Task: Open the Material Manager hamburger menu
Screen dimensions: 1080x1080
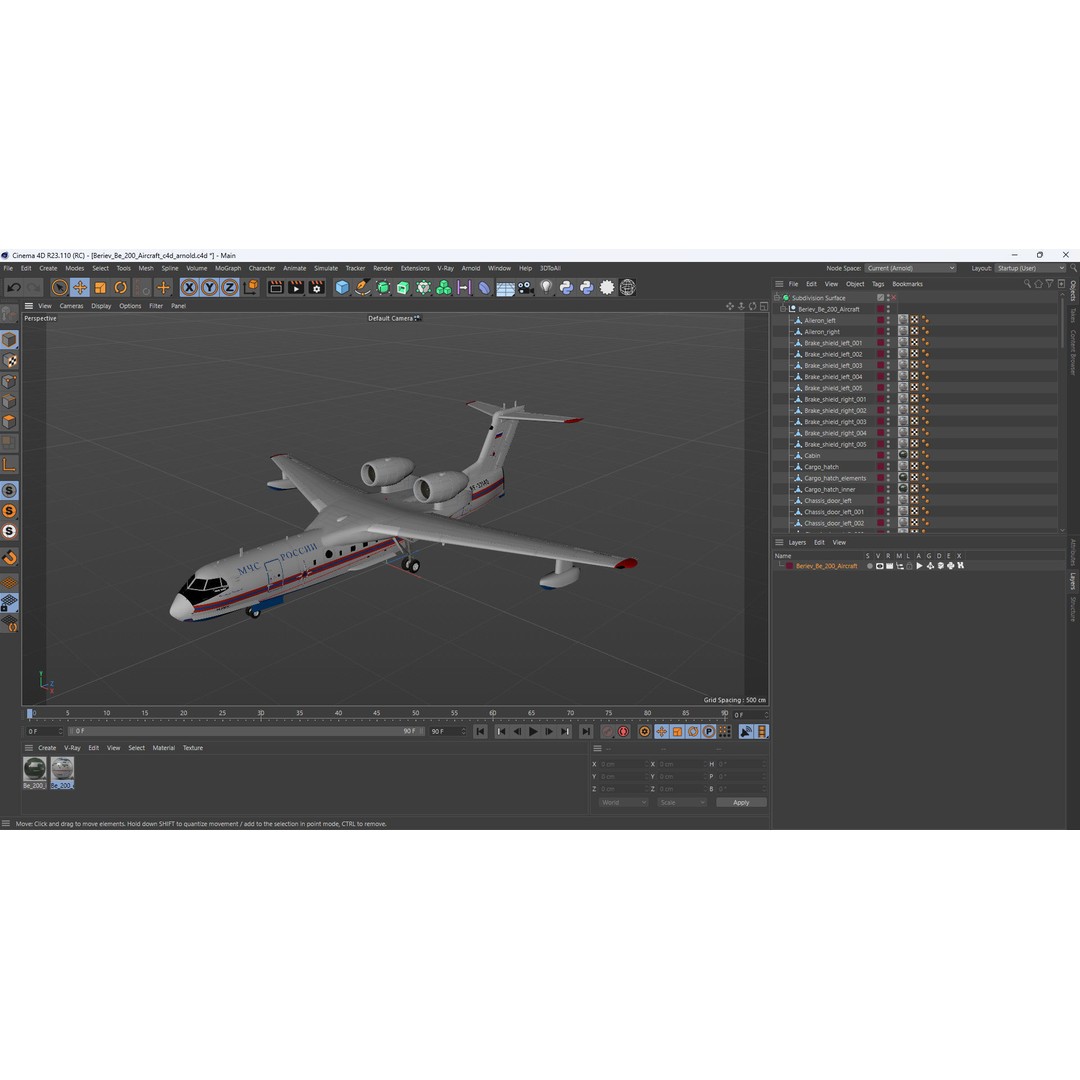Action: (x=28, y=747)
